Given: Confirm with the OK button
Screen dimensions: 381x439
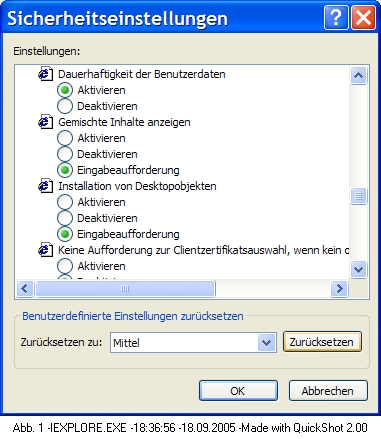Looking at the screenshot, I should 238,391.
